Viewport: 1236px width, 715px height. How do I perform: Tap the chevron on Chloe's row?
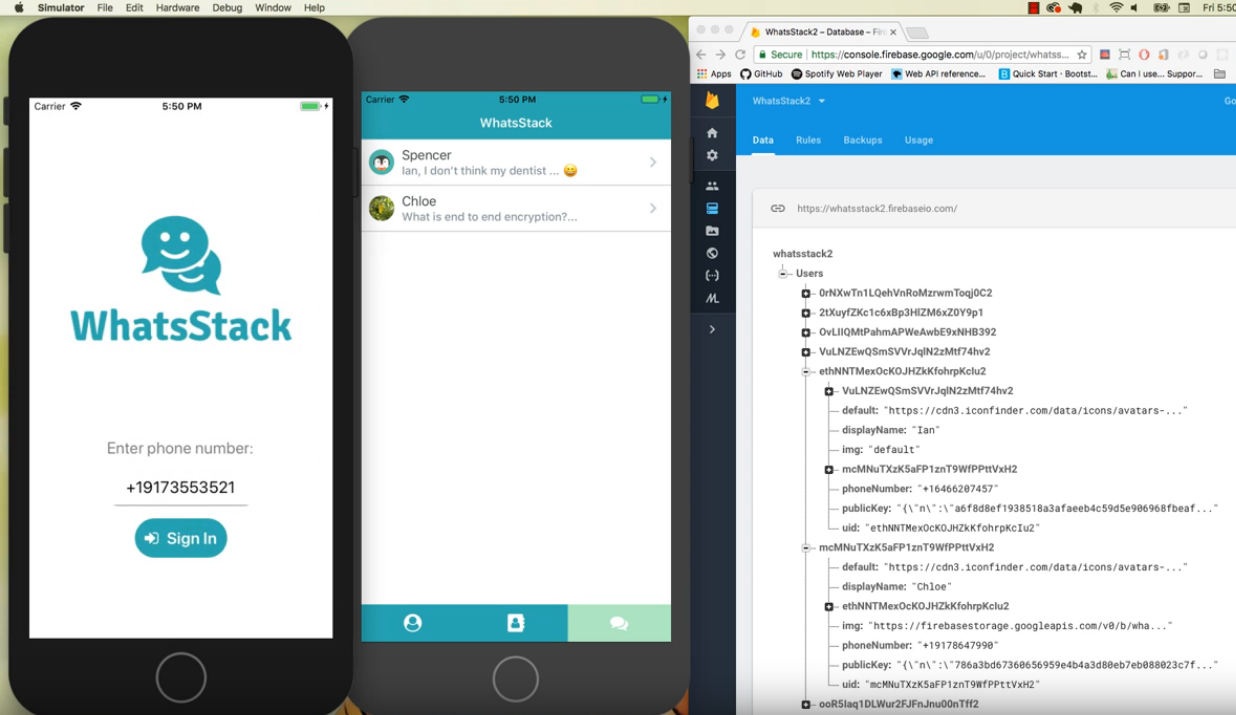click(653, 208)
